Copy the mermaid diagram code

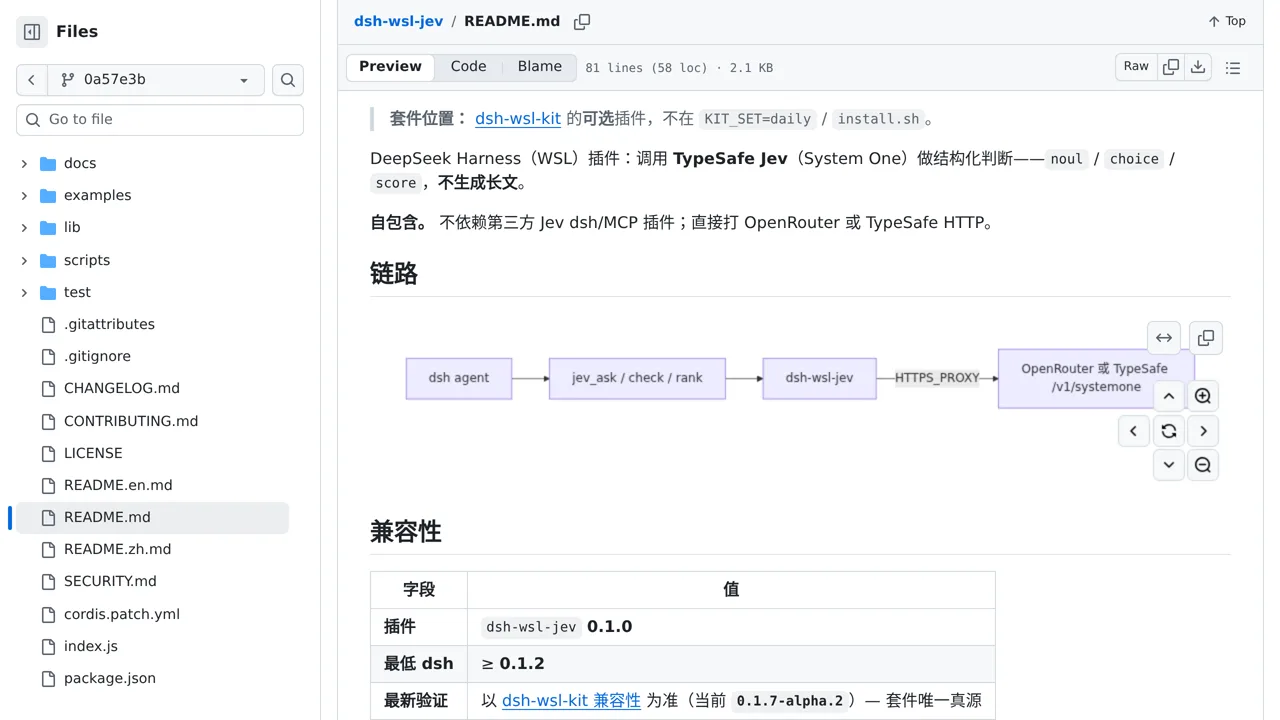pyautogui.click(x=1206, y=338)
